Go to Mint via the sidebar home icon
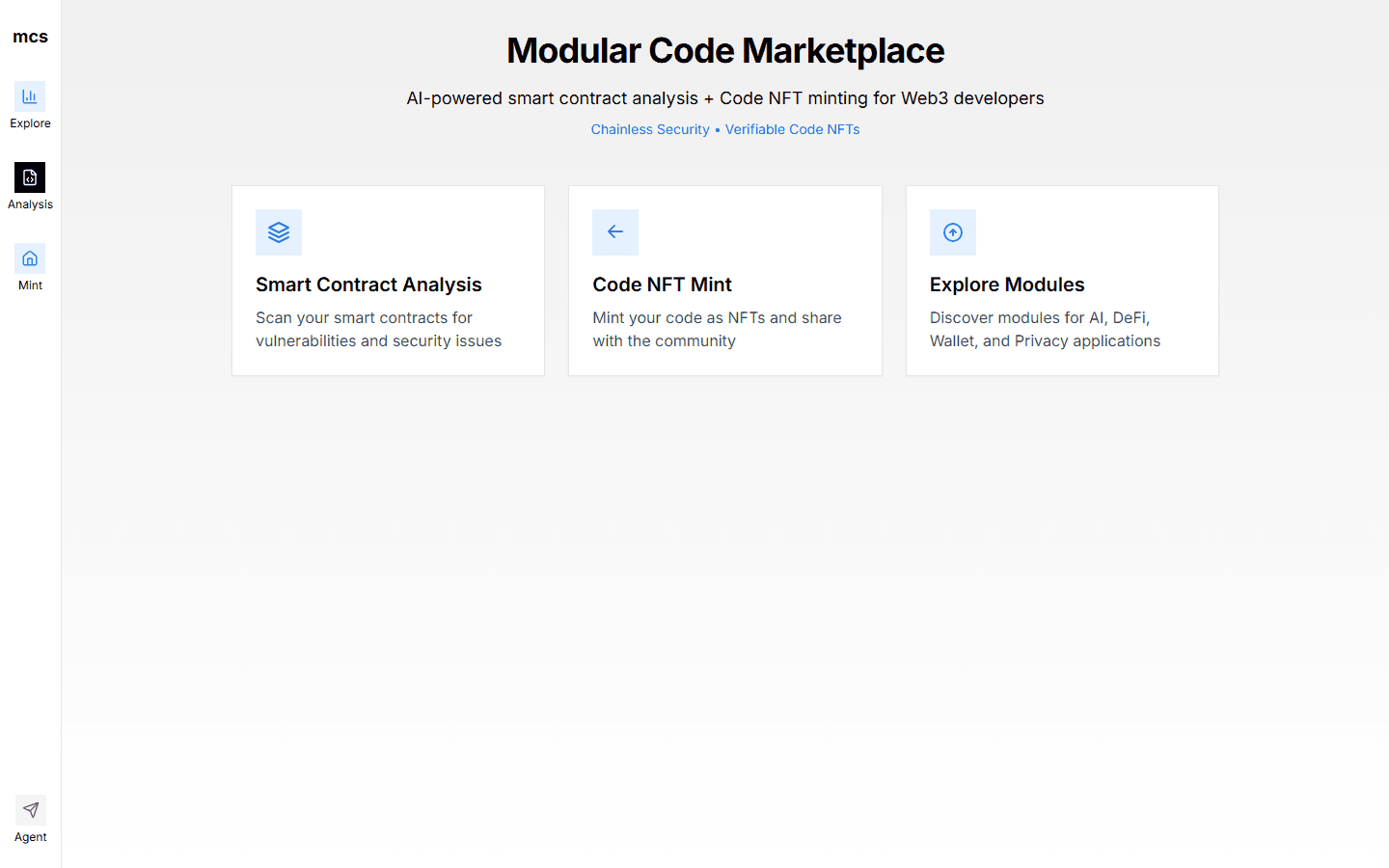 click(x=30, y=258)
